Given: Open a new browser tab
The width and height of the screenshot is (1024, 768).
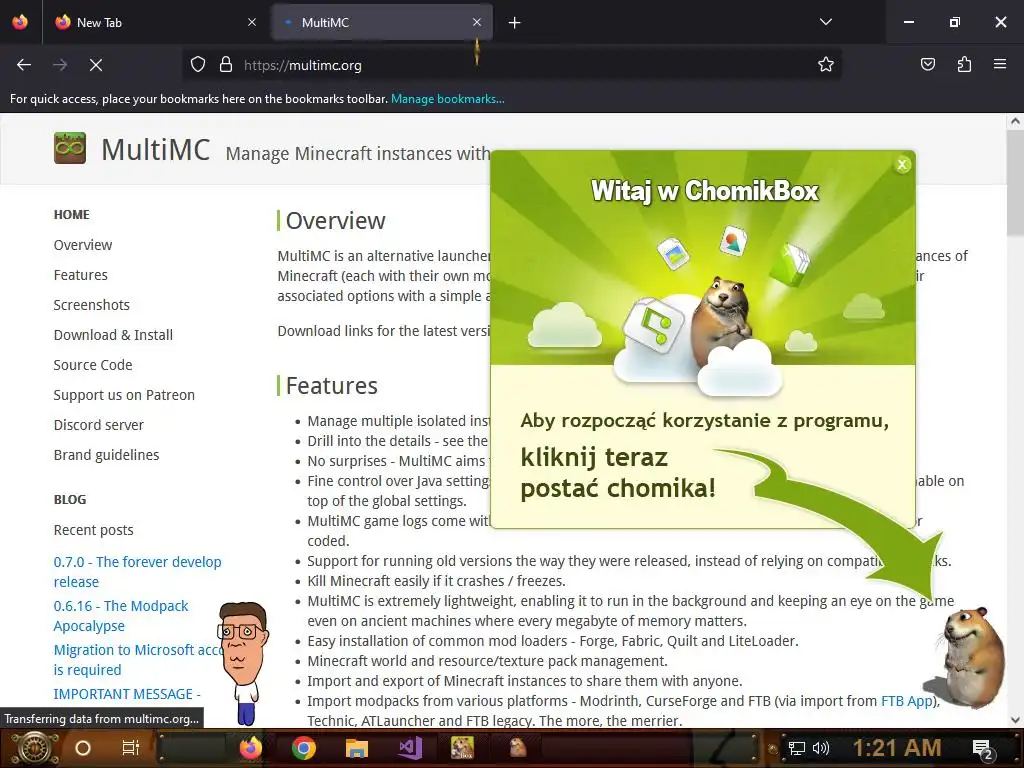Looking at the screenshot, I should click(x=515, y=23).
